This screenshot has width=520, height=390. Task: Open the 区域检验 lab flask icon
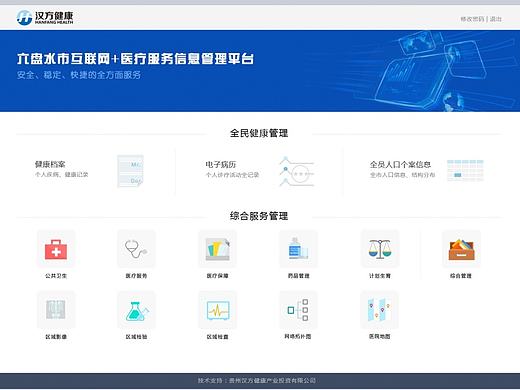136,310
